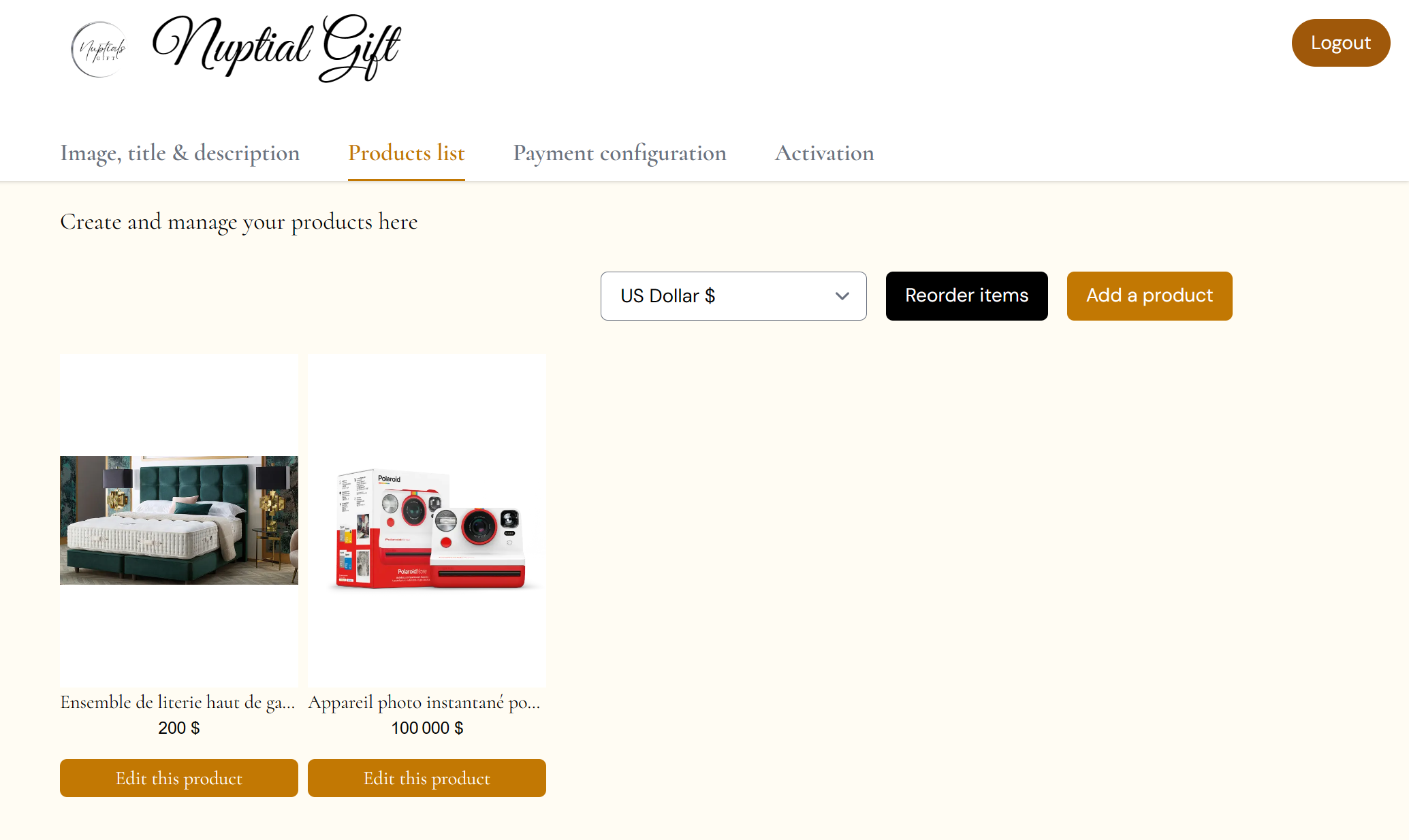
Task: Click the 200 $ price label
Action: pyautogui.click(x=179, y=728)
